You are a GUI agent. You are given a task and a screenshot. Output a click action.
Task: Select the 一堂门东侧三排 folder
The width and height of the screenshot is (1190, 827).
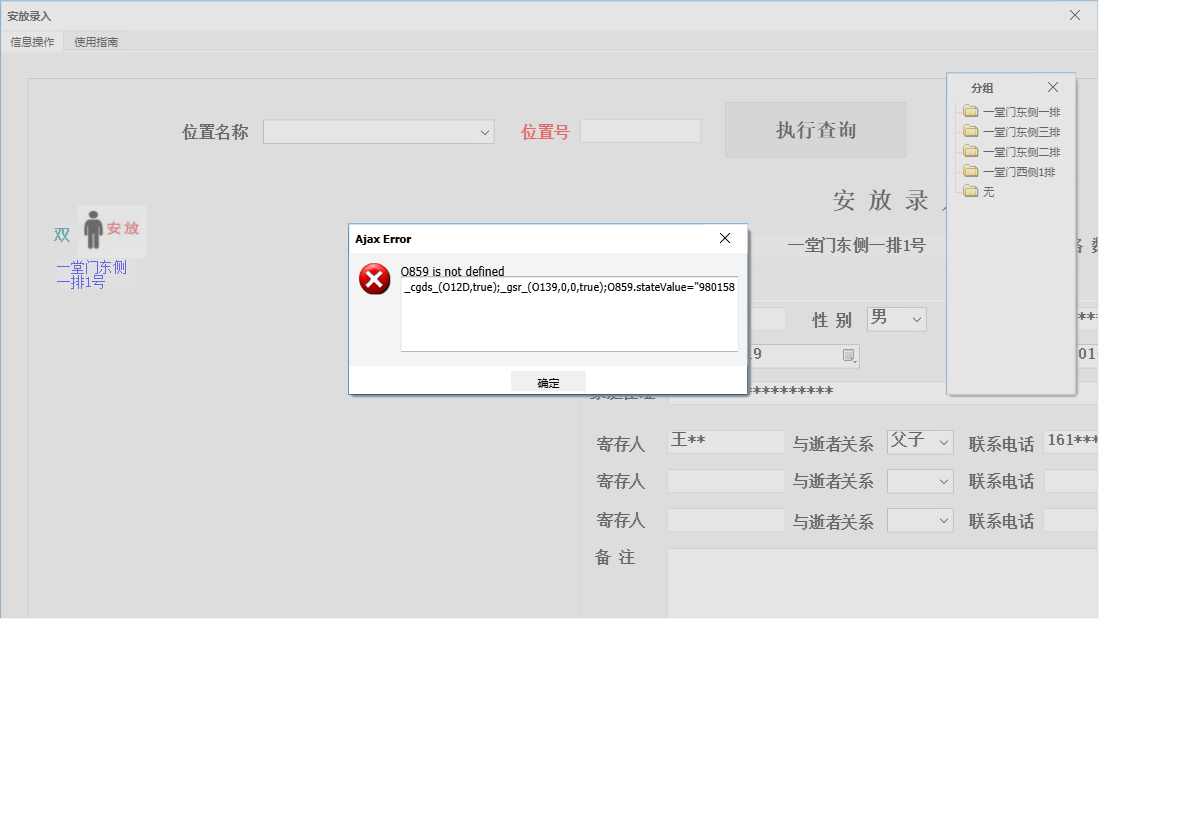[x=1021, y=132]
